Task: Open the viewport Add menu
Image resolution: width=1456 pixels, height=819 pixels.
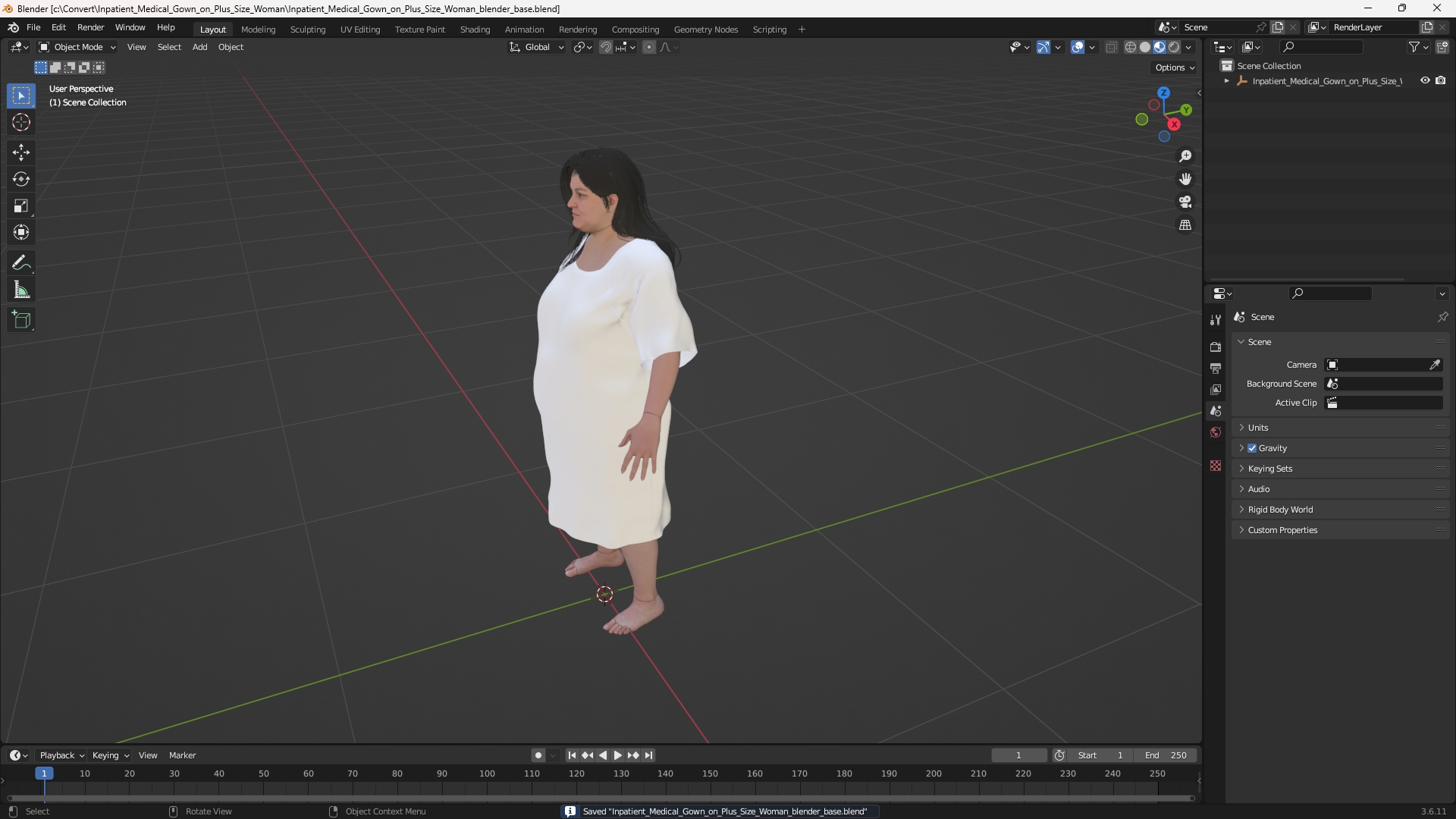Action: 199,47
